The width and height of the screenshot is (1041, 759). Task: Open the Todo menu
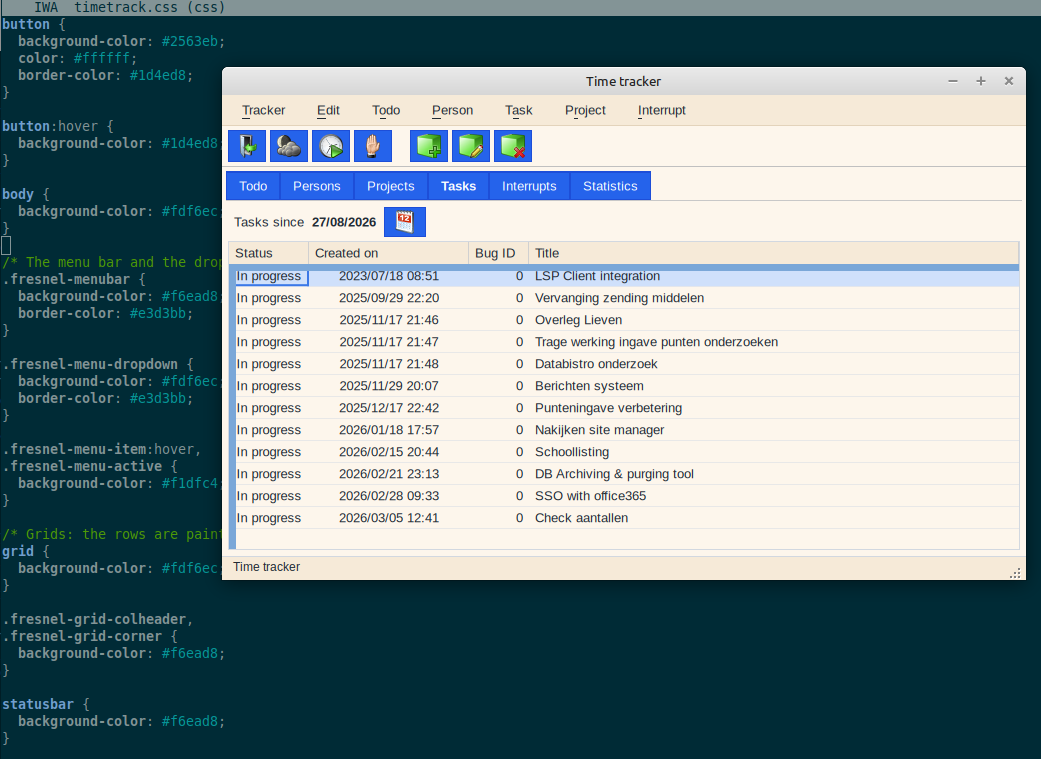click(386, 110)
